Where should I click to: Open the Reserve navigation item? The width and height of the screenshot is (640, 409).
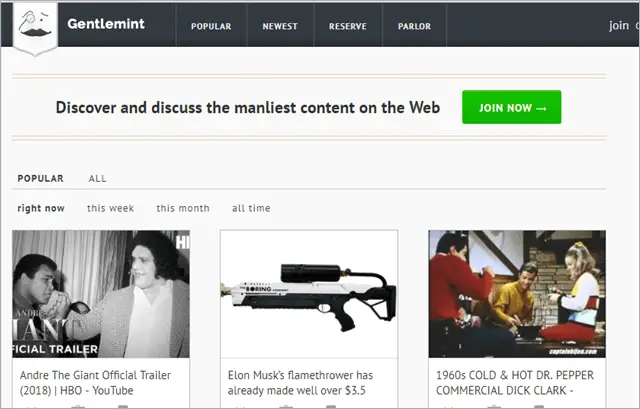[348, 26]
